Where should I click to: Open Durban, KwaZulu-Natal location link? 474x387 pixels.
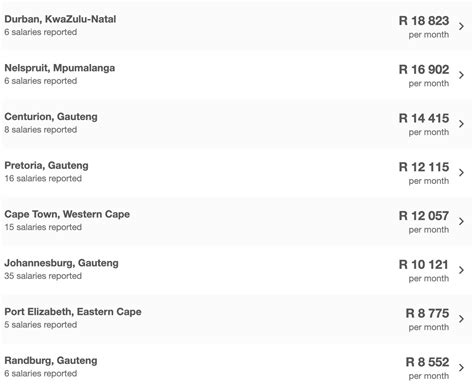60,19
